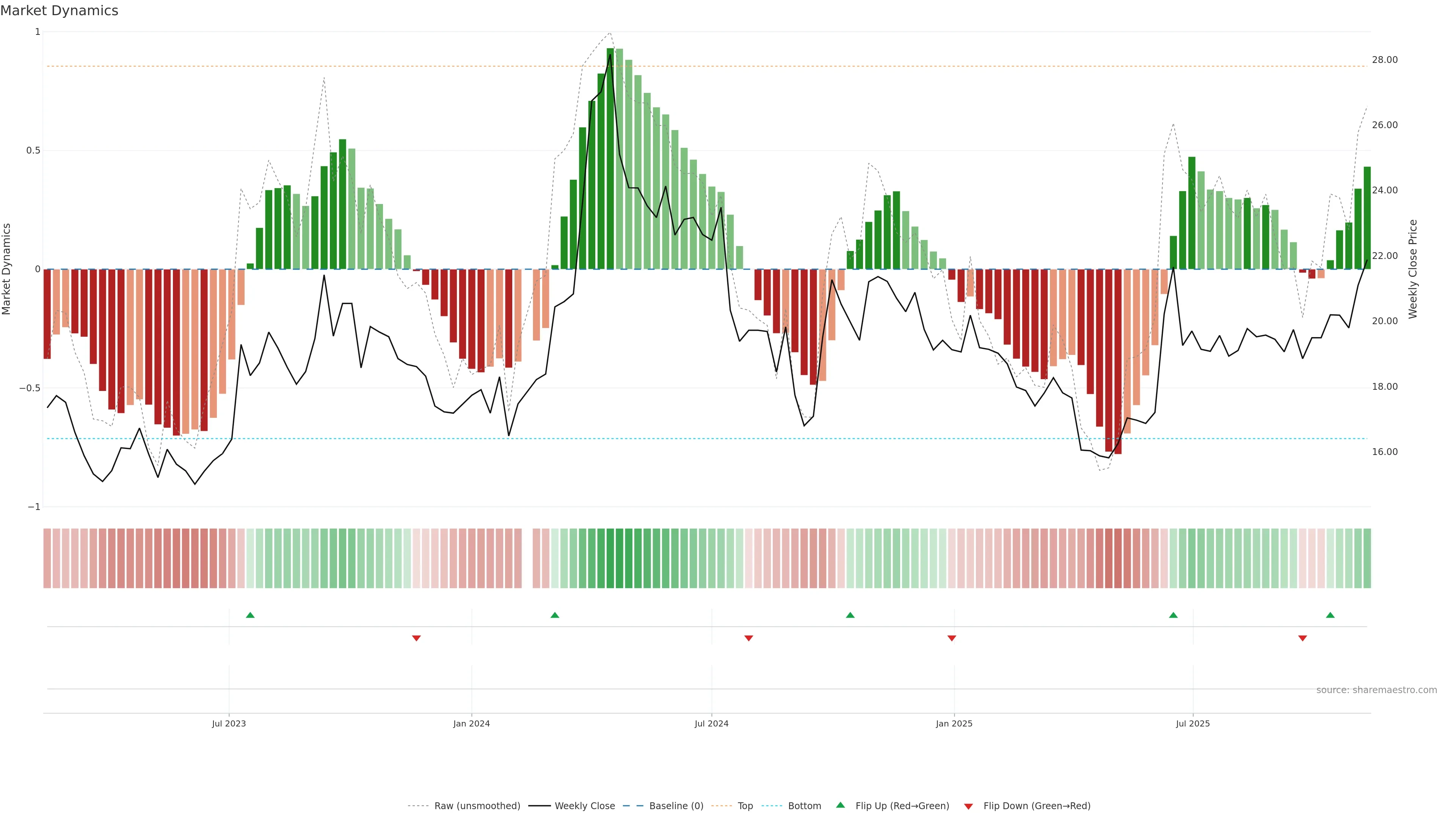
Task: Toggle the Baseline (0) legend entry
Action: tap(676, 806)
